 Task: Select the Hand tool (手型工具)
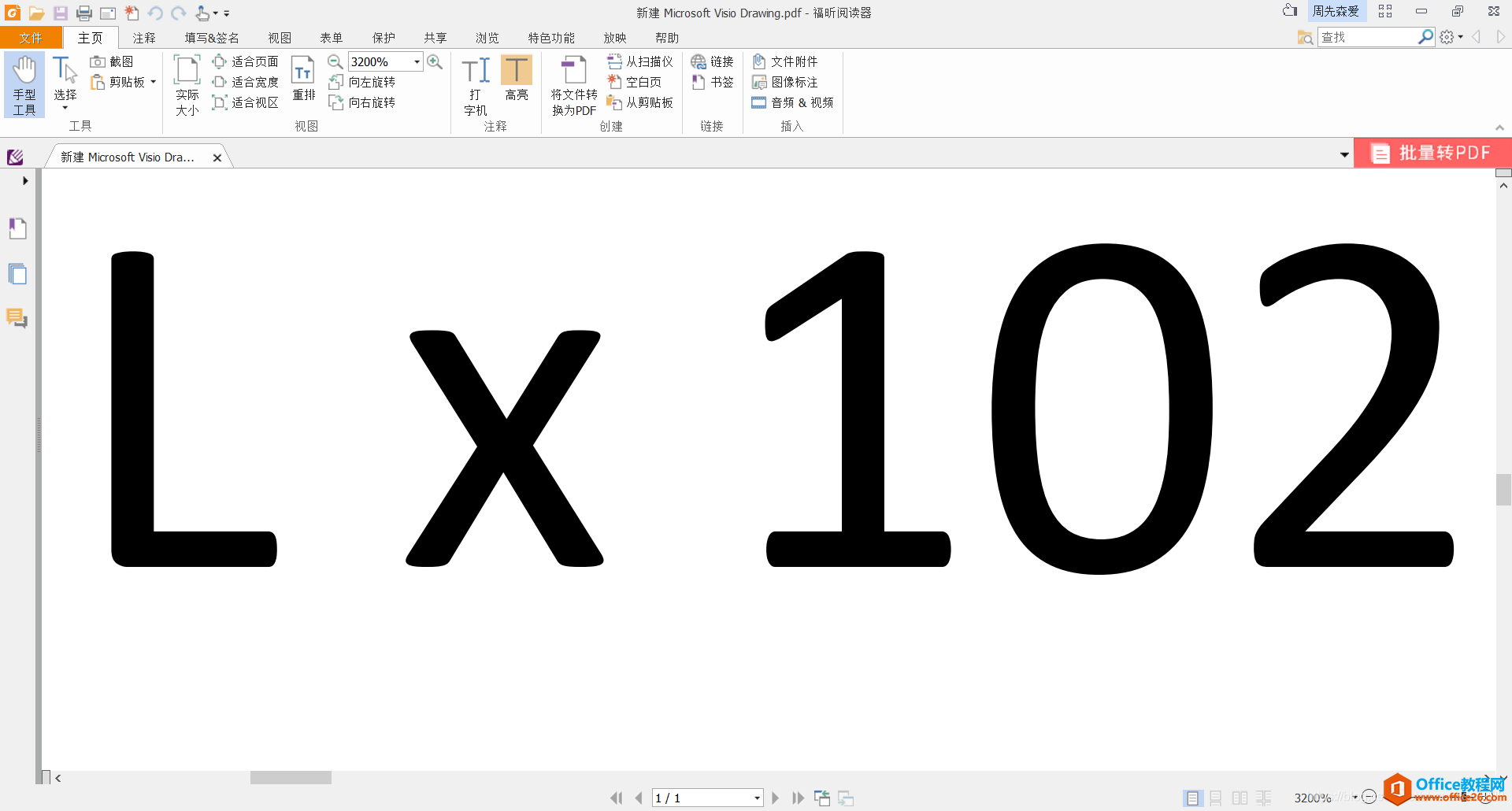click(24, 85)
